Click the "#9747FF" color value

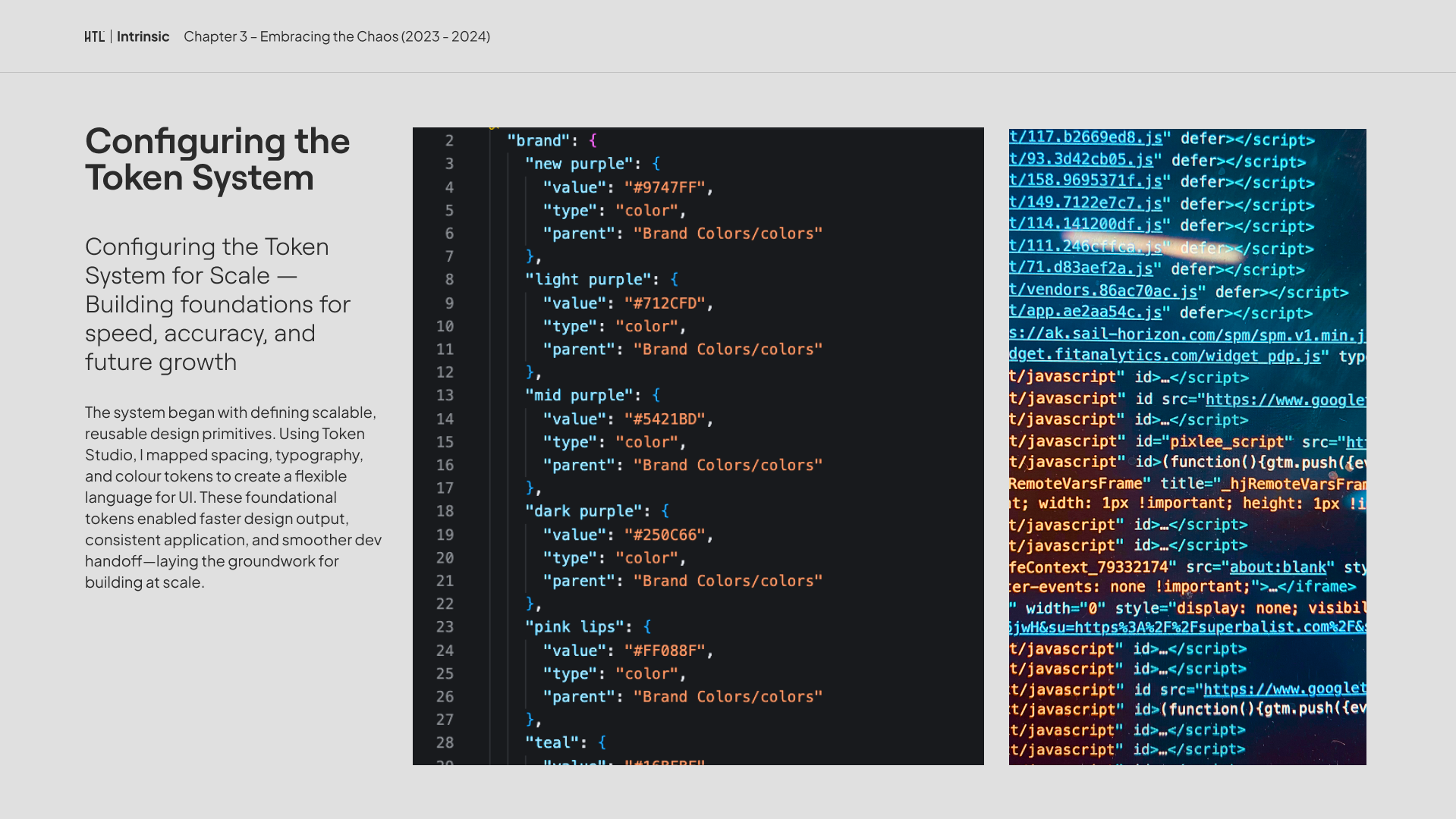click(665, 187)
